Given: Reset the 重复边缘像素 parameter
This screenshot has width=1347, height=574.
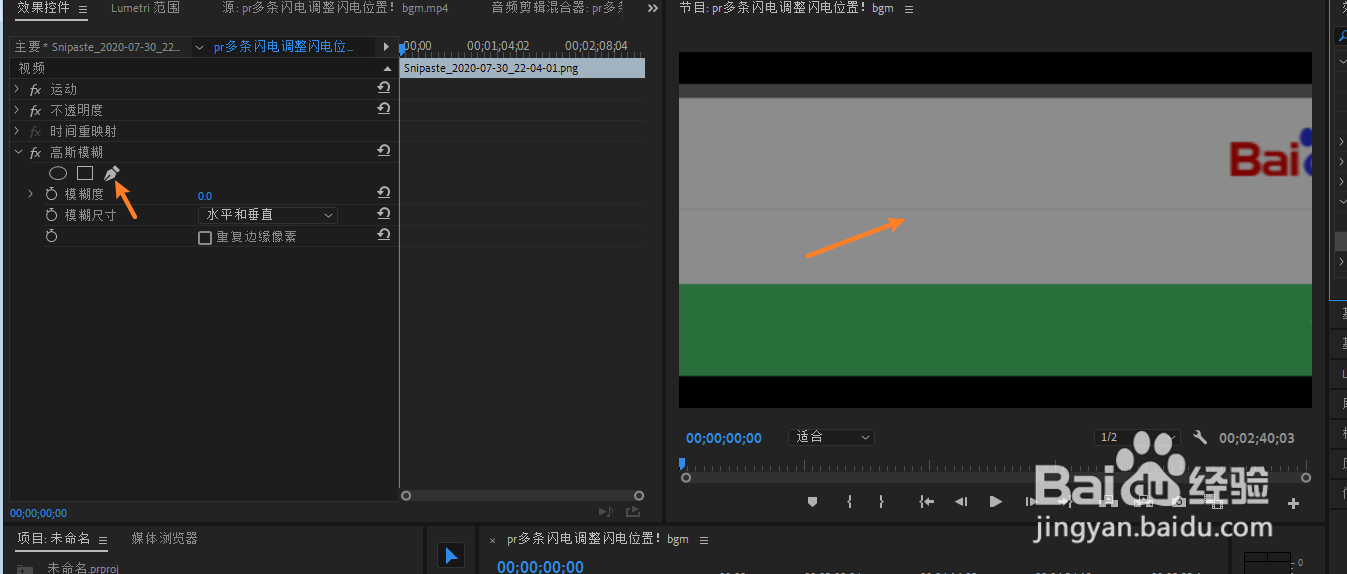Looking at the screenshot, I should pos(383,236).
